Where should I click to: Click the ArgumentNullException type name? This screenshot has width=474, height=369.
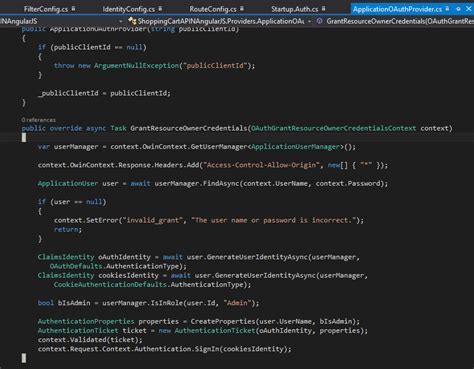click(136, 66)
